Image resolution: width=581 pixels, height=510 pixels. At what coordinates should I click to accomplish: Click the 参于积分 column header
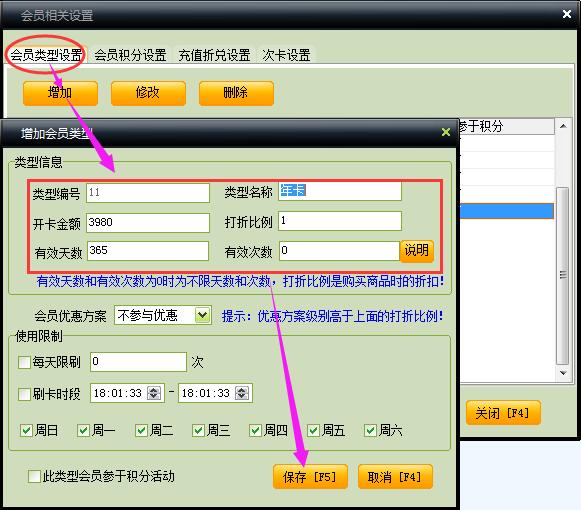pyautogui.click(x=507, y=127)
